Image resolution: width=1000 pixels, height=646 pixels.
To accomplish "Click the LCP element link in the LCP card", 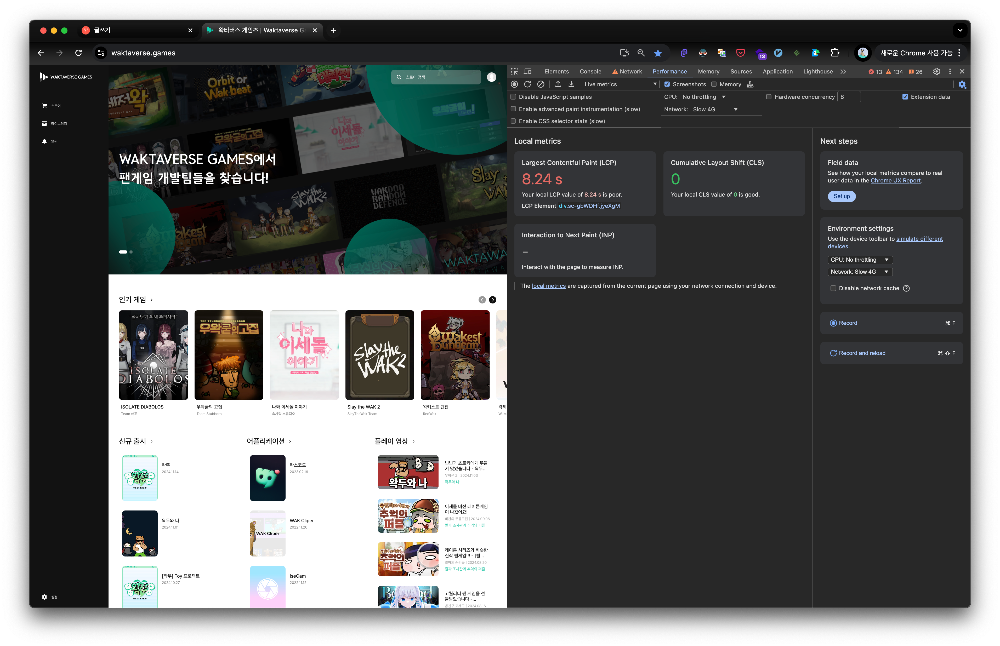I will [x=589, y=206].
